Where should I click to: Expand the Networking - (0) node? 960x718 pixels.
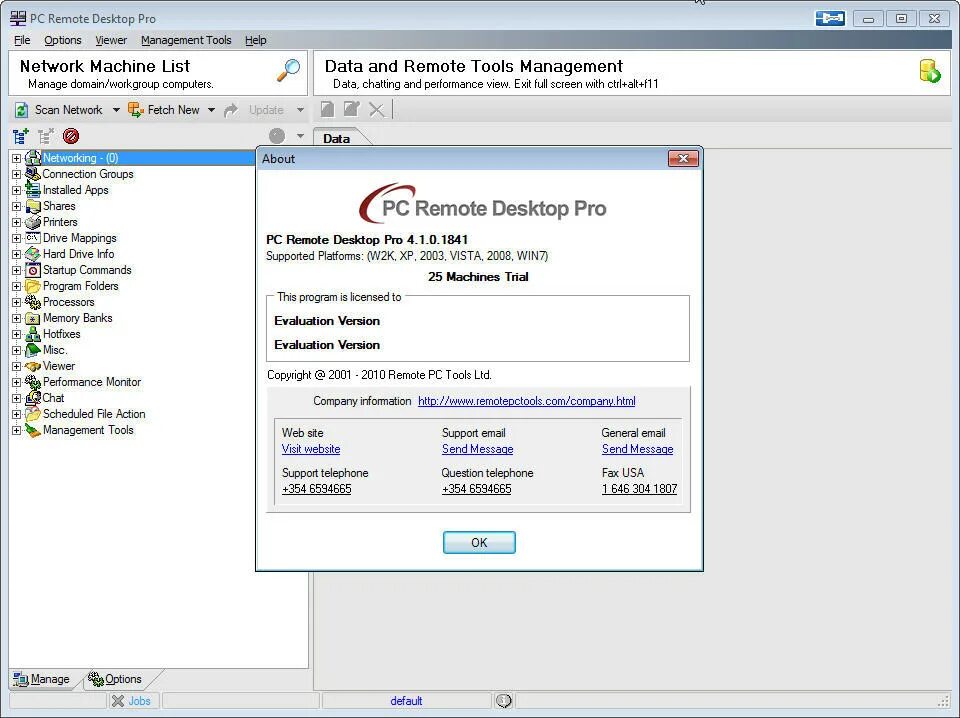[x=17, y=158]
